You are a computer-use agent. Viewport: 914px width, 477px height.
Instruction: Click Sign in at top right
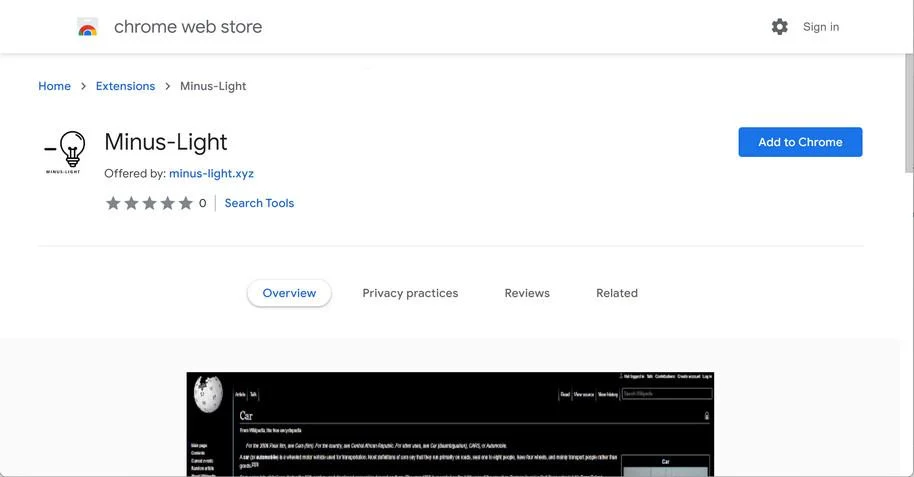(821, 27)
